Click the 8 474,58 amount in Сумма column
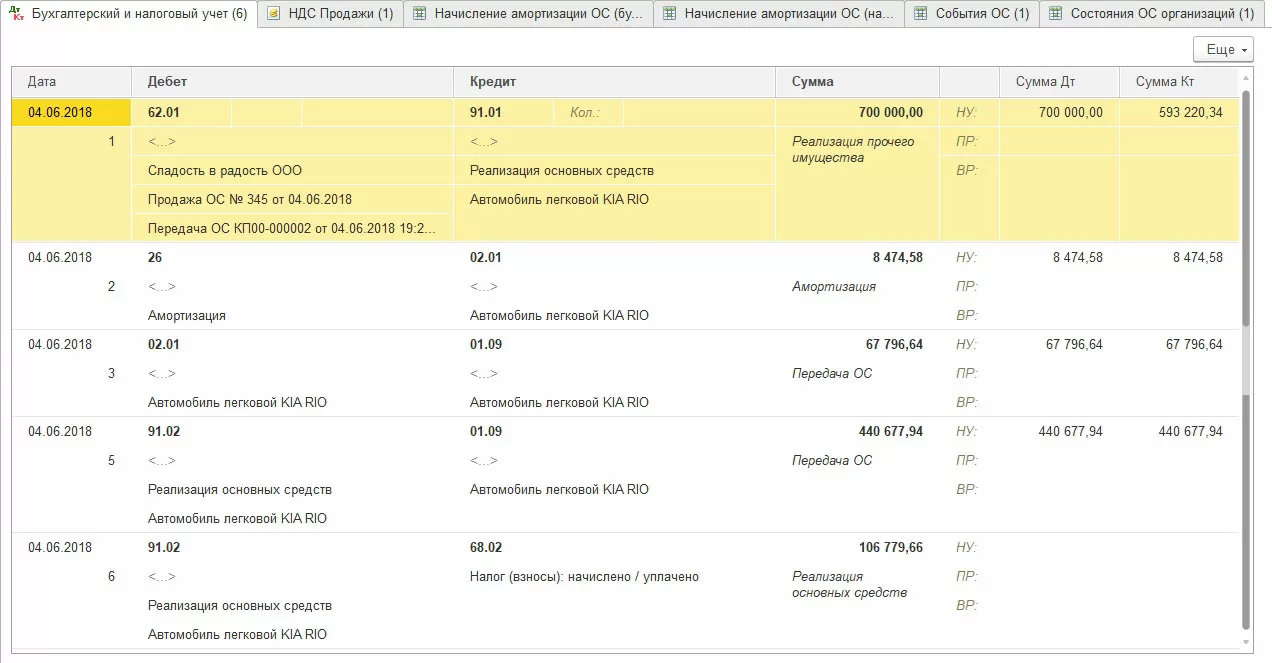This screenshot has height=663, width=1272. [897, 258]
